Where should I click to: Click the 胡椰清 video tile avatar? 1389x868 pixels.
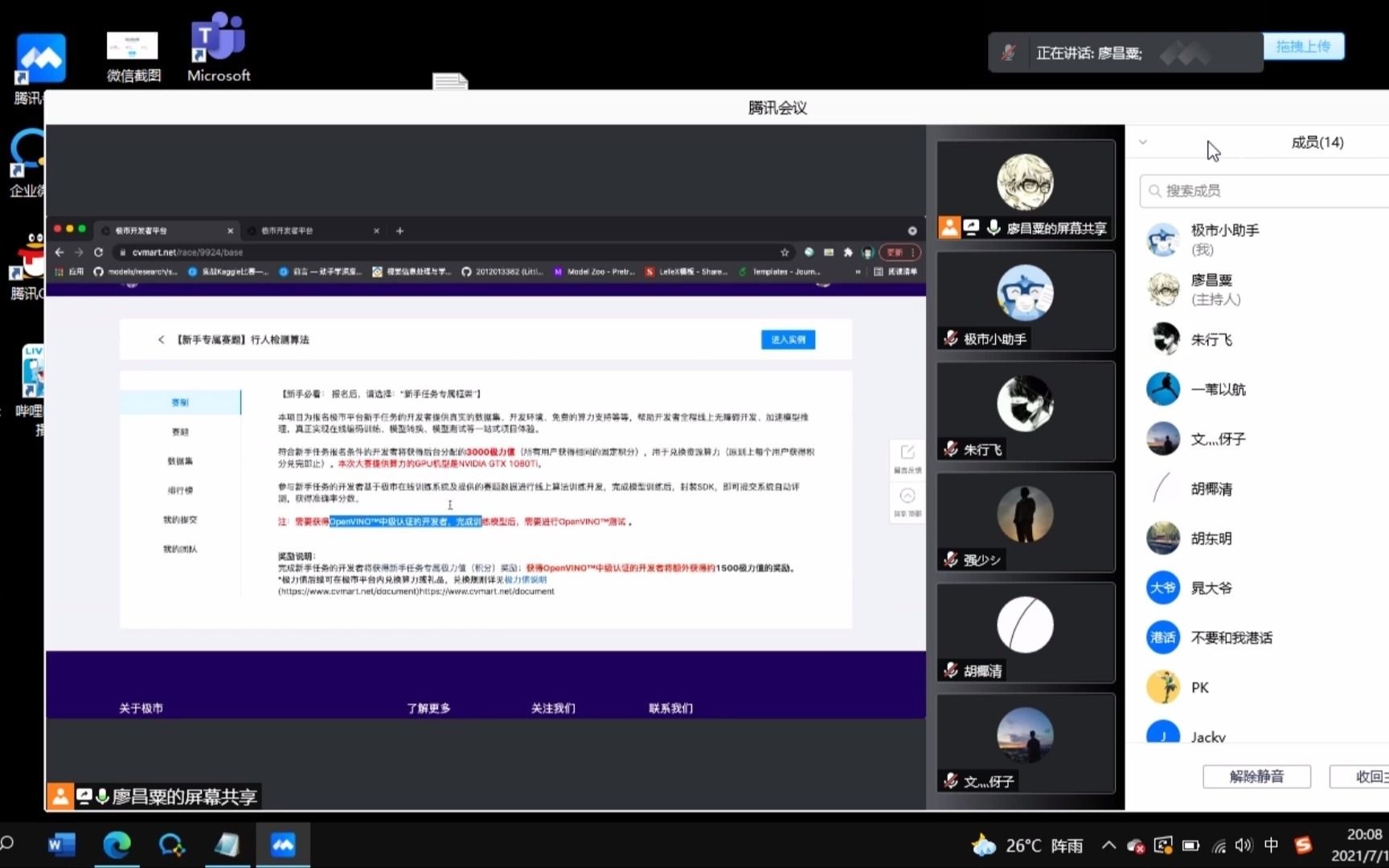(x=1025, y=625)
